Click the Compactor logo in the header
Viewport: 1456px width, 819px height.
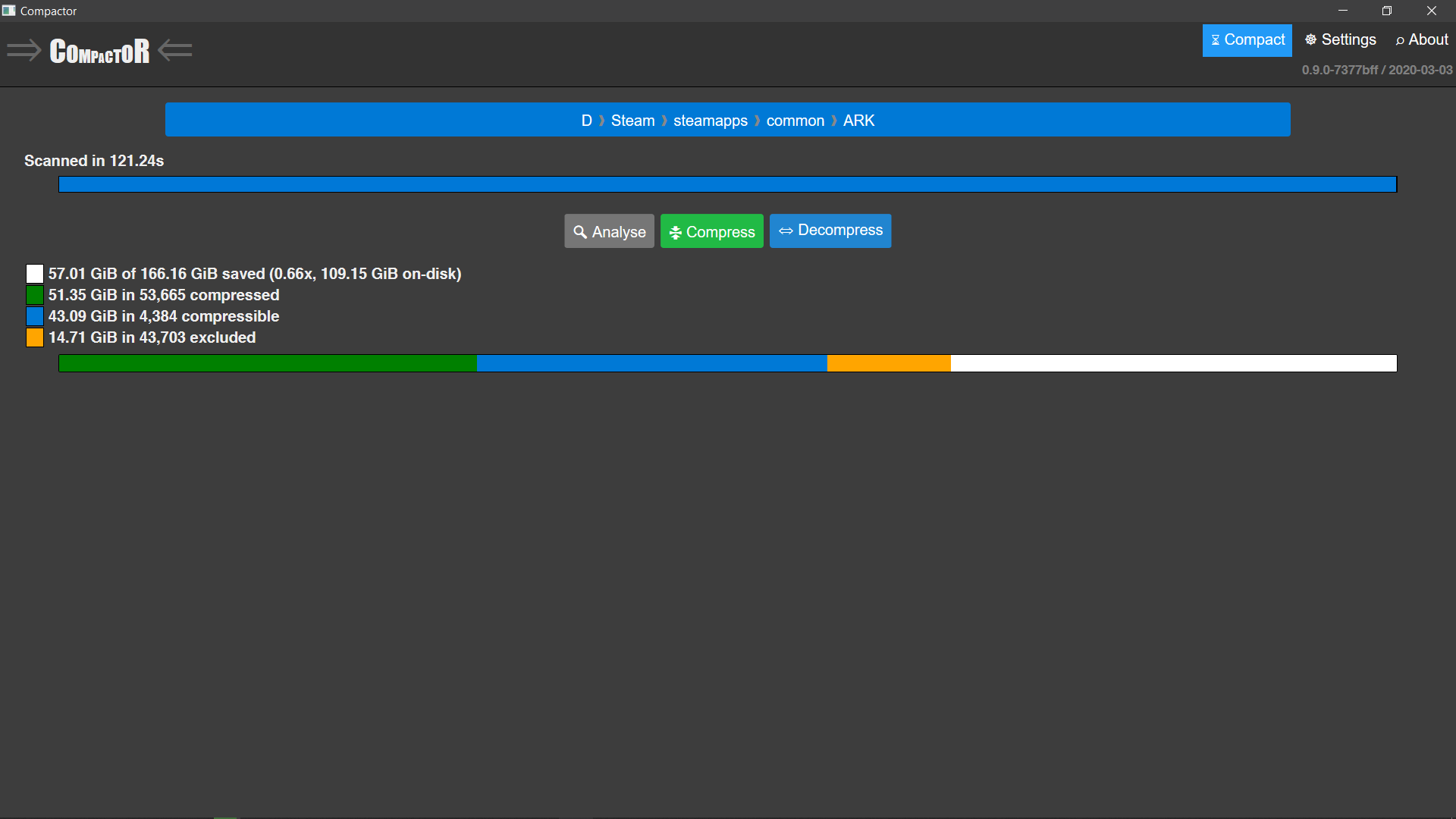(99, 52)
